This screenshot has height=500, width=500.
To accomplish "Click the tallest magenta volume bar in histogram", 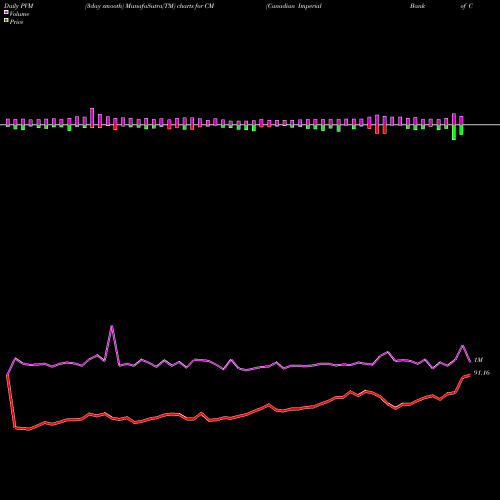I will point(92,117).
